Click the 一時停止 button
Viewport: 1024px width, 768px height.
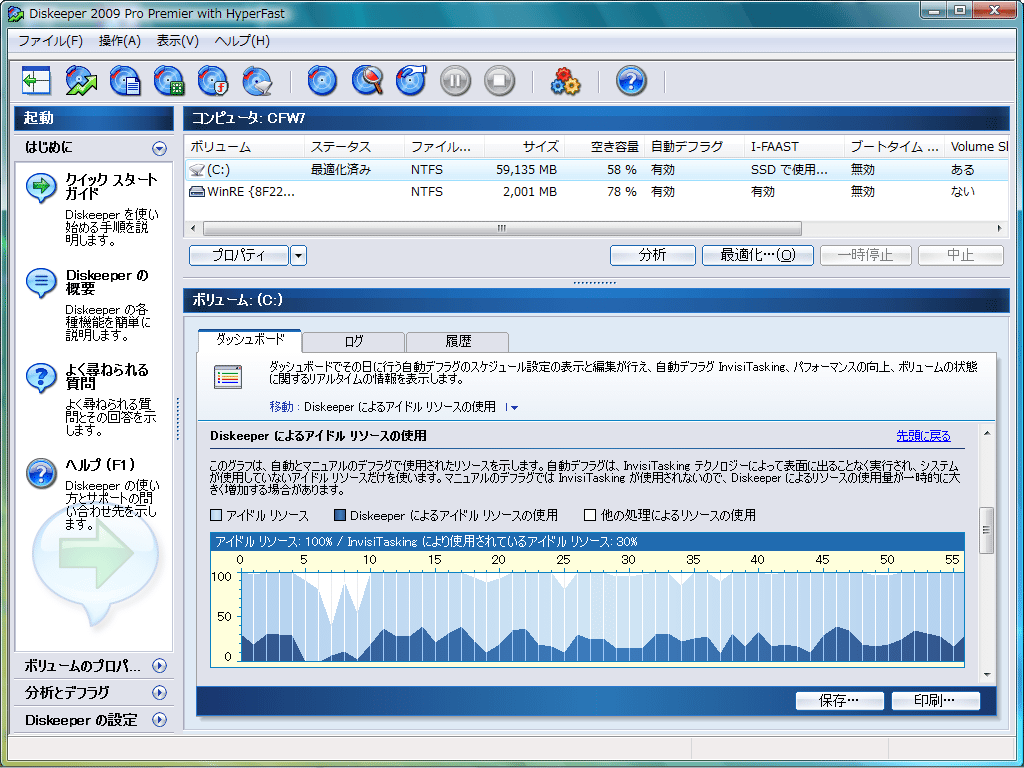coord(865,255)
